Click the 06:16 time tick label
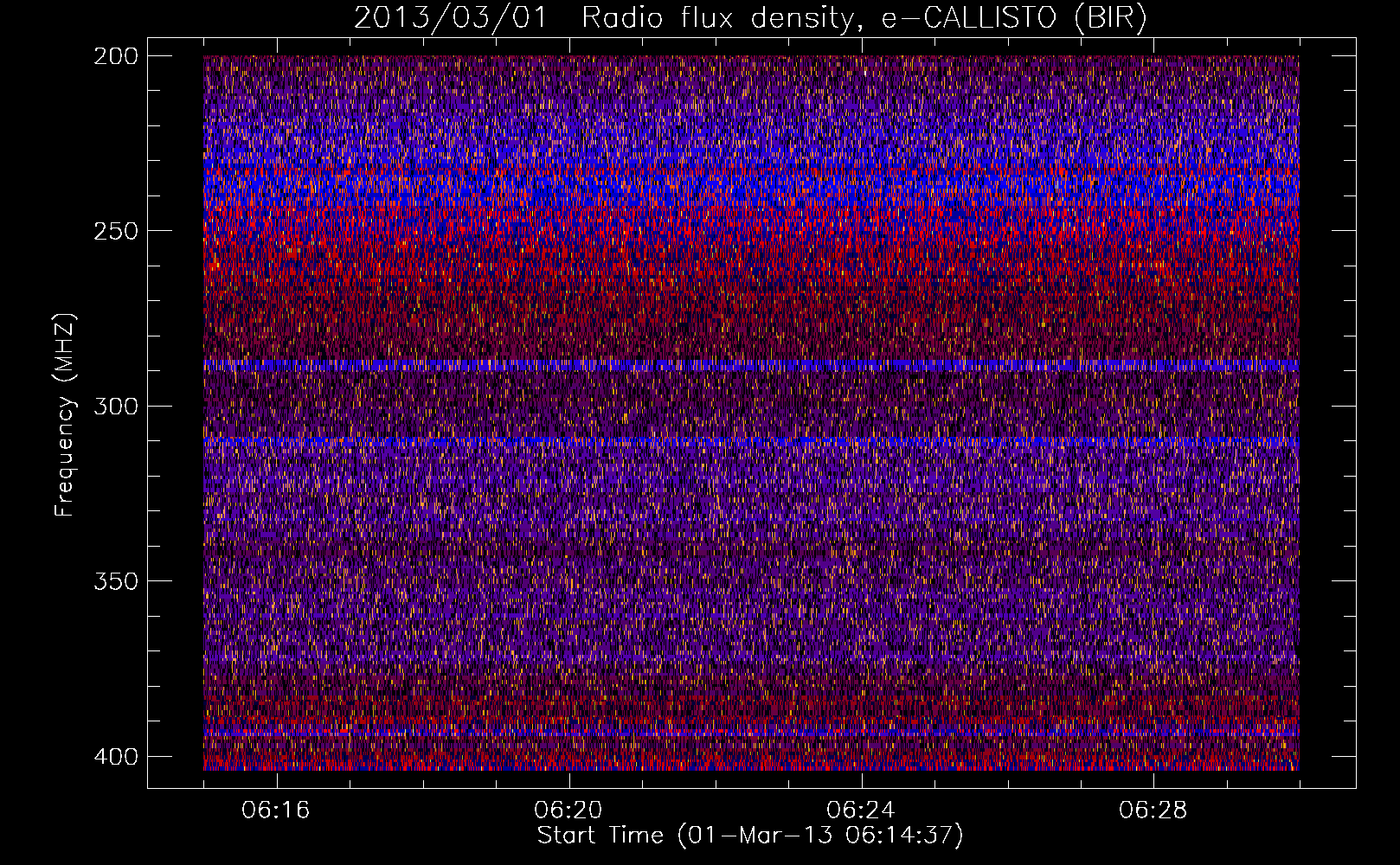 pos(276,811)
